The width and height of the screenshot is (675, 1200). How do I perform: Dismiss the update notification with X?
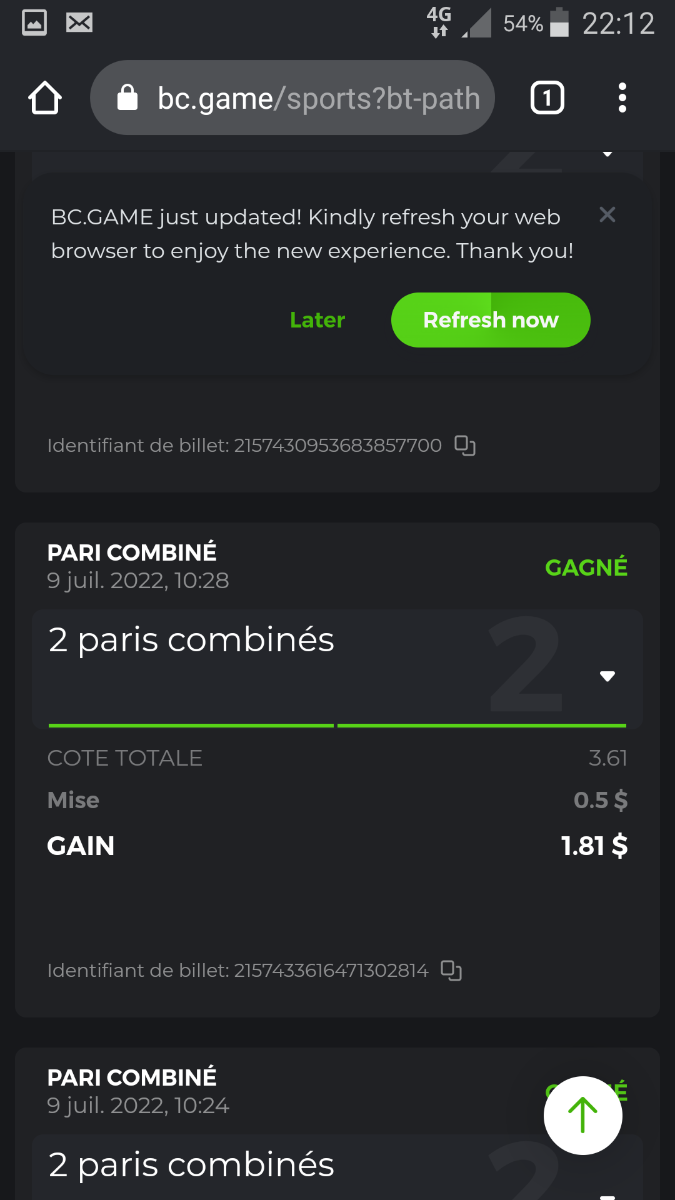[607, 214]
